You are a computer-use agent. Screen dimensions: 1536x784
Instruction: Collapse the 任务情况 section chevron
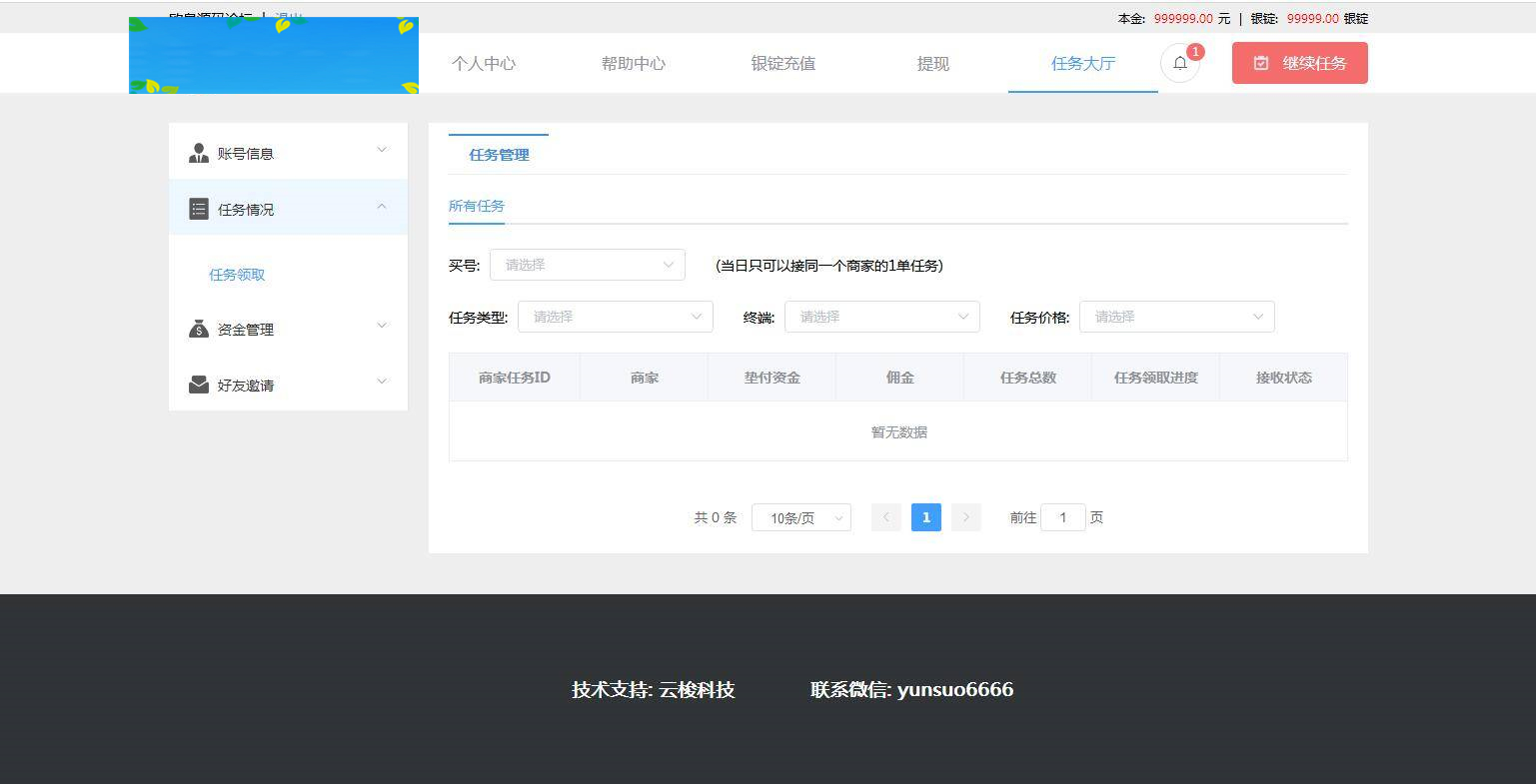coord(381,208)
